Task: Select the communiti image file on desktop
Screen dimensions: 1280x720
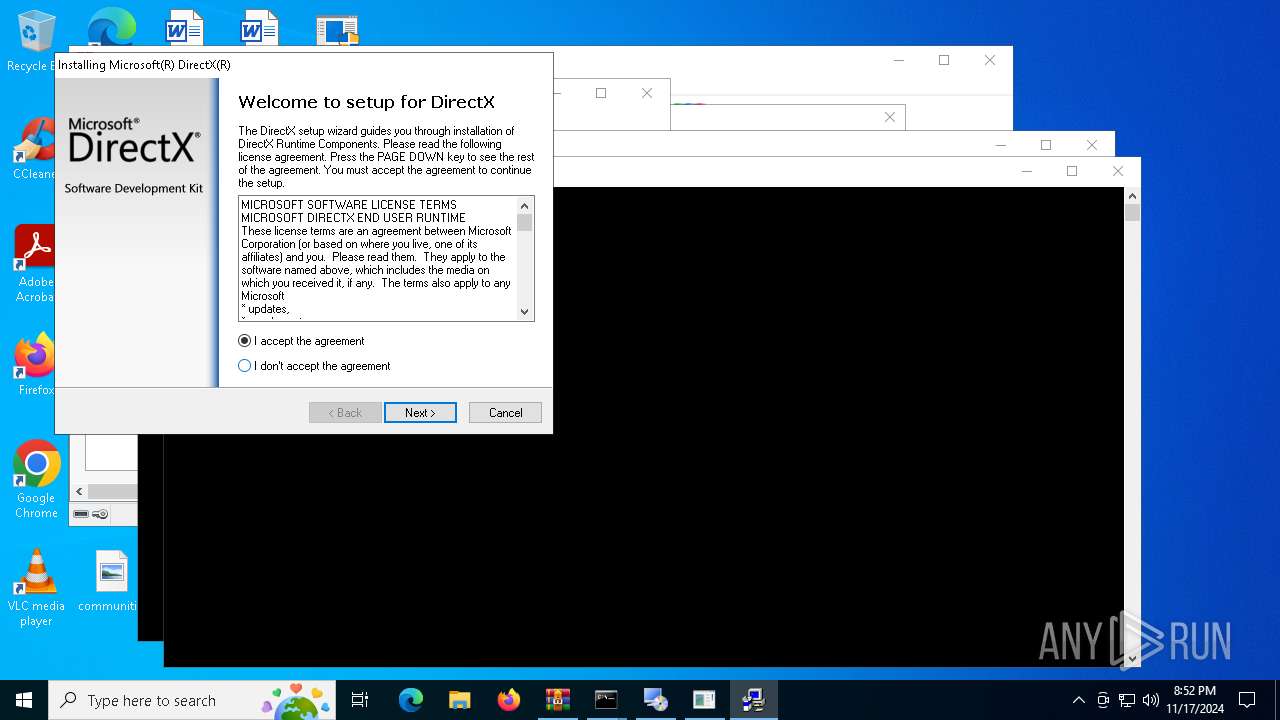Action: (111, 581)
